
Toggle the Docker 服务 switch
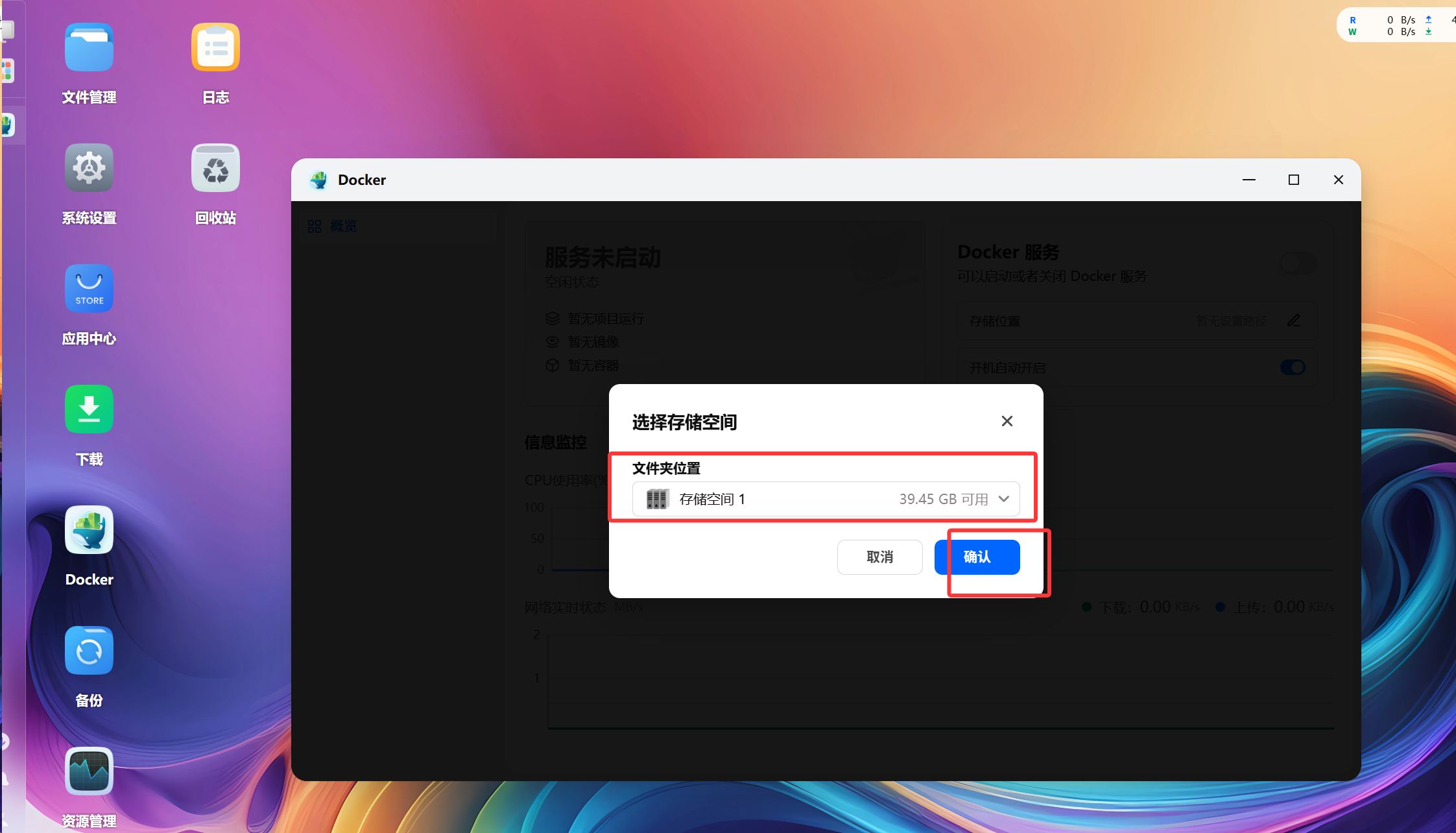[x=1298, y=263]
